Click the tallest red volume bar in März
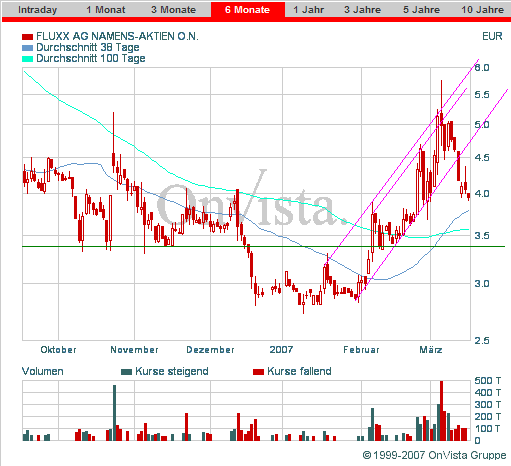Viewport: 511px width, 466px height. point(441,411)
